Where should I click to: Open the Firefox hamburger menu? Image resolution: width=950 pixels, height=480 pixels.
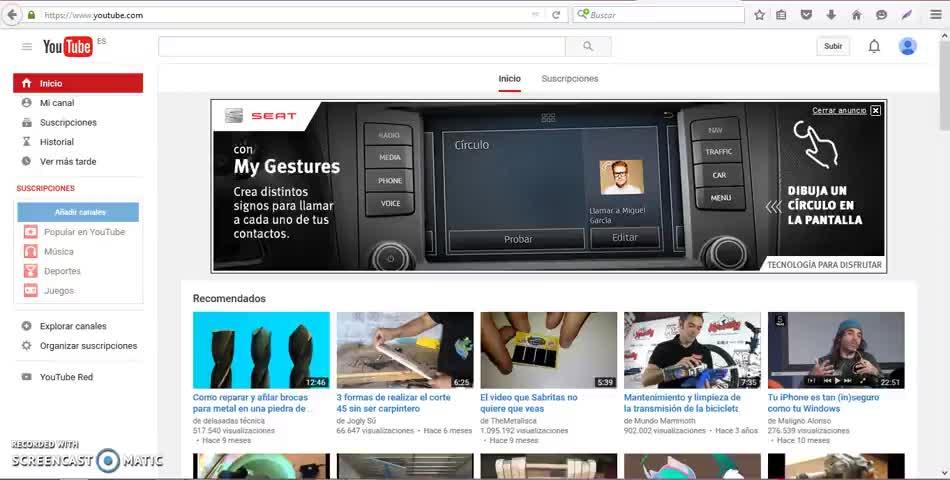[936, 15]
